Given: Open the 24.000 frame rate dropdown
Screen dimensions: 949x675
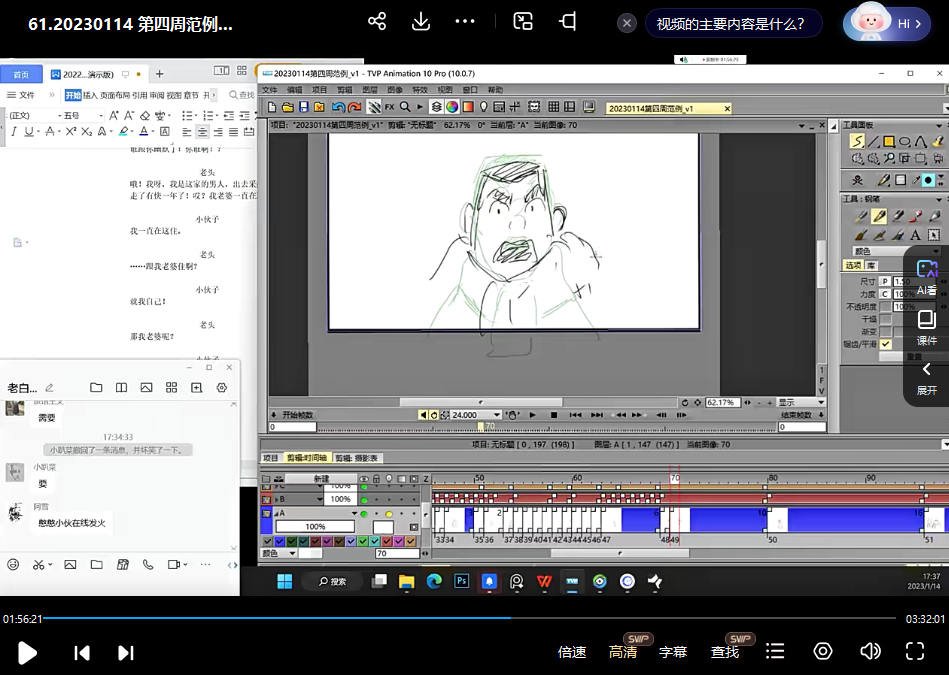Looking at the screenshot, I should [x=497, y=414].
